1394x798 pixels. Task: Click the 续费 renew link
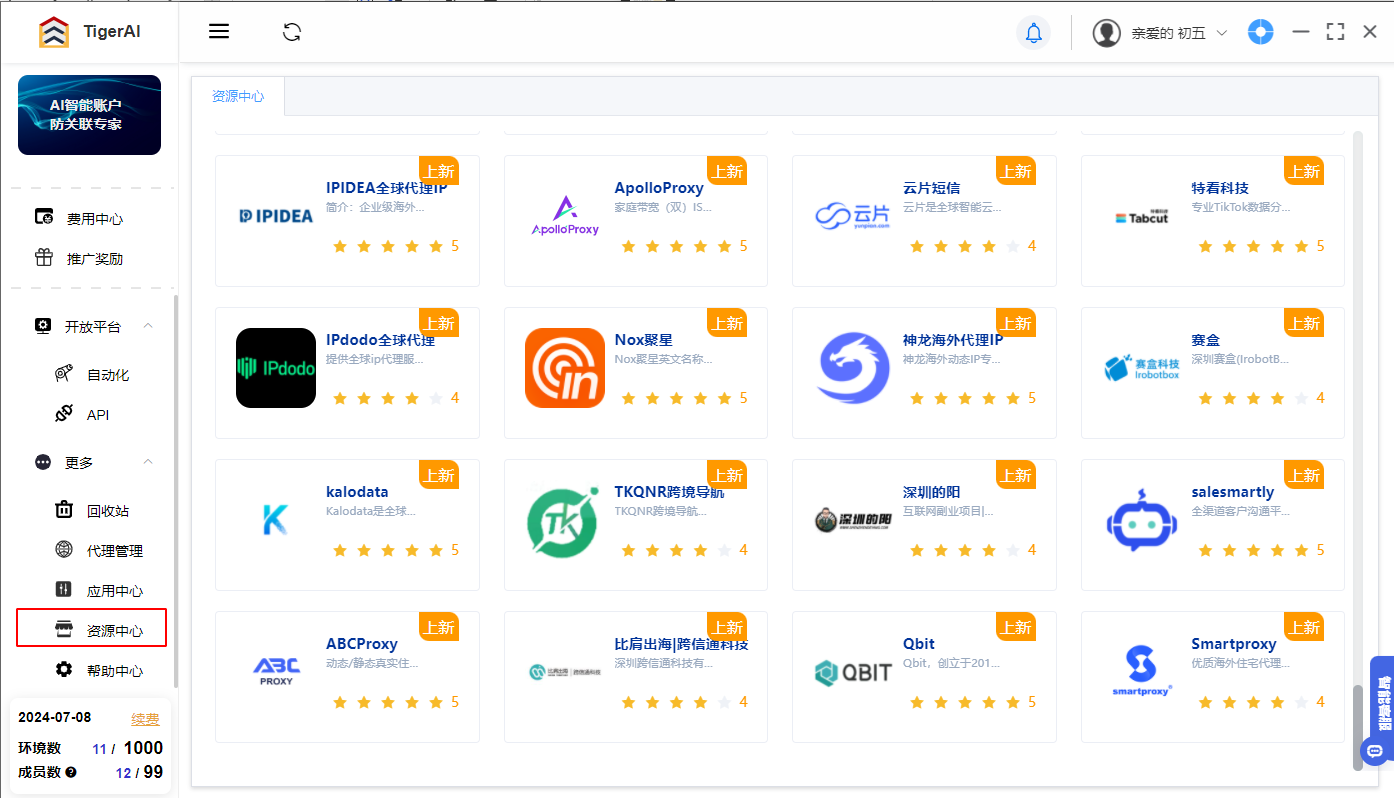point(145,719)
